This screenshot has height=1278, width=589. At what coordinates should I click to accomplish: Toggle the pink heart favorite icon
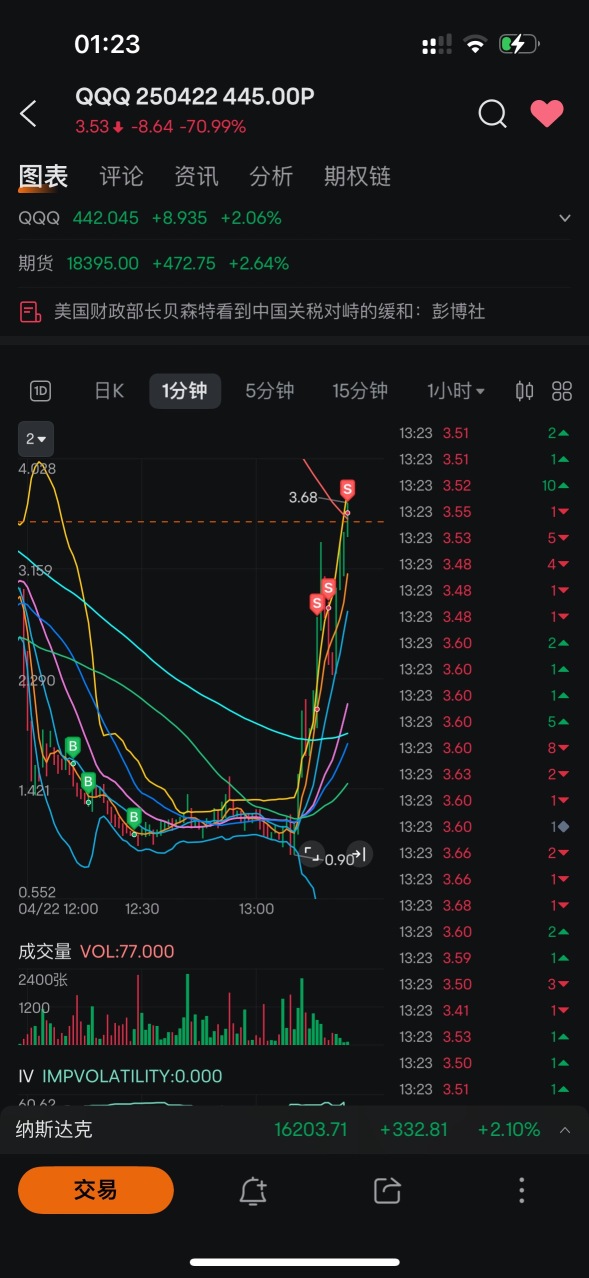pyautogui.click(x=547, y=114)
